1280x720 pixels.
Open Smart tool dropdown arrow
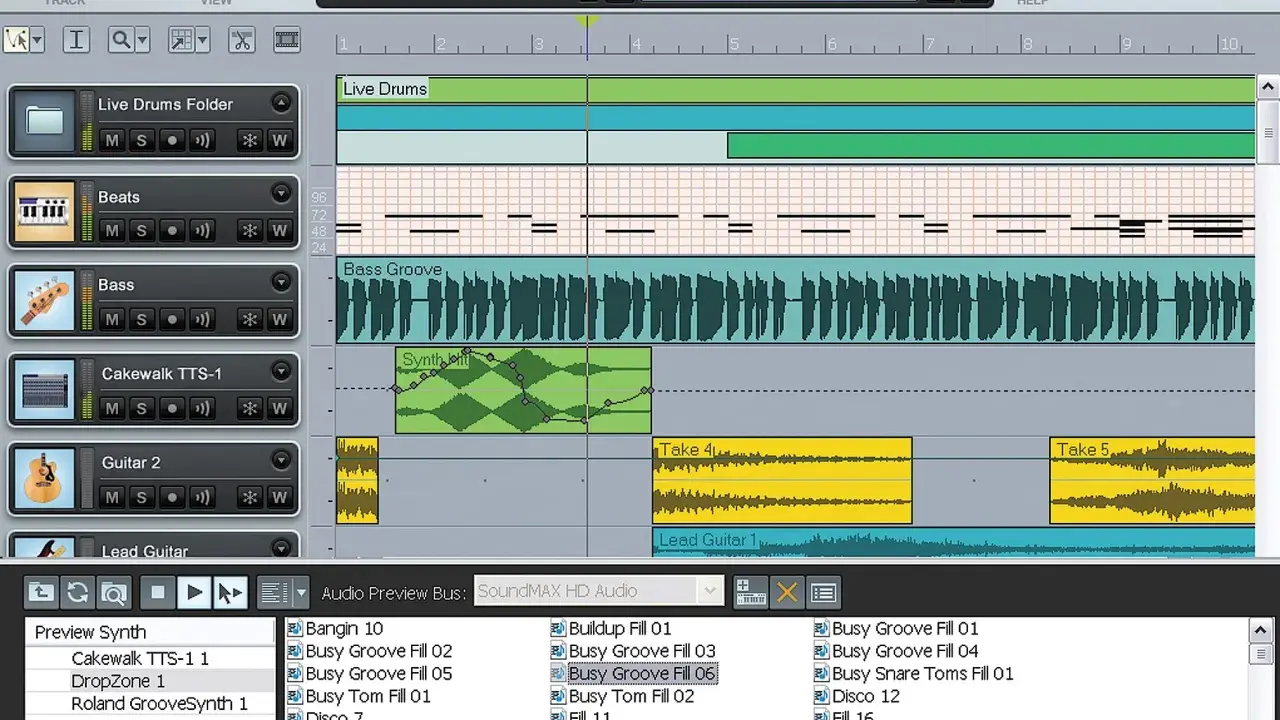point(38,41)
